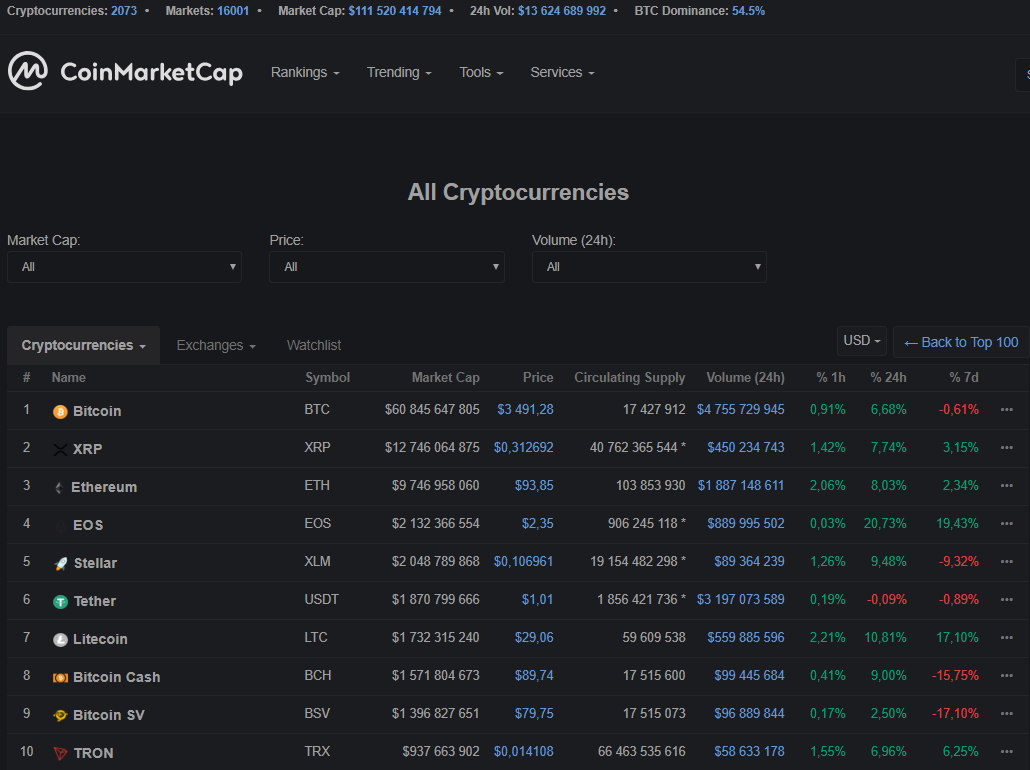The height and width of the screenshot is (770, 1030).
Task: Open the Rankings menu
Action: tap(304, 72)
